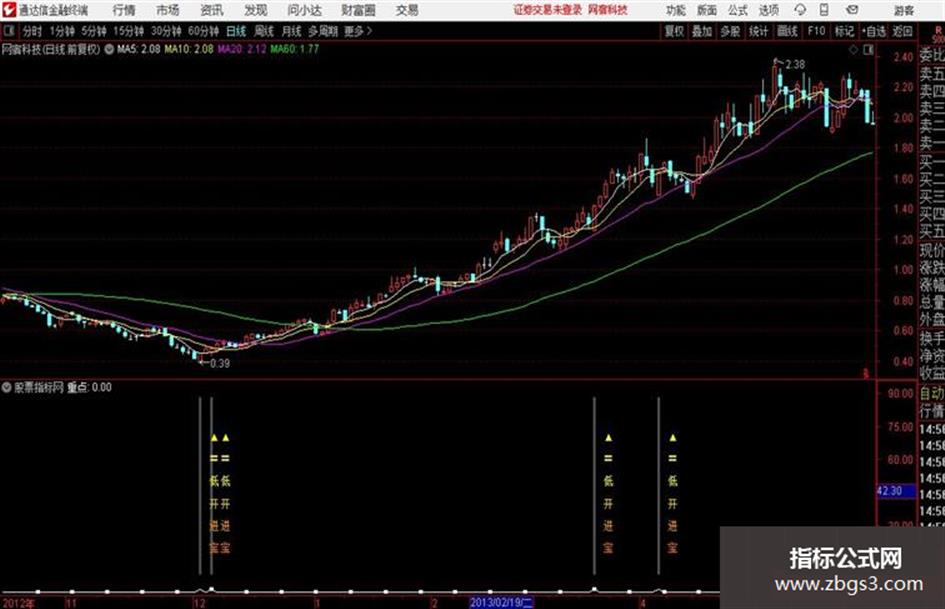Screen dimensions: 945x609
Task: Expand main chart indicator dropdown arrow
Action: [x=109, y=49]
